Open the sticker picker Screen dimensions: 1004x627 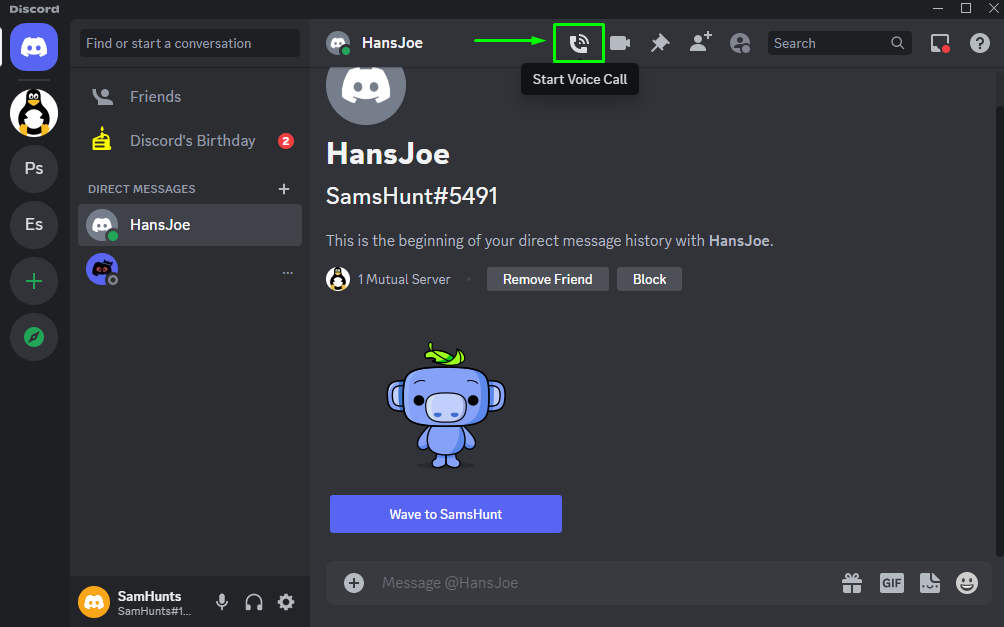(930, 583)
